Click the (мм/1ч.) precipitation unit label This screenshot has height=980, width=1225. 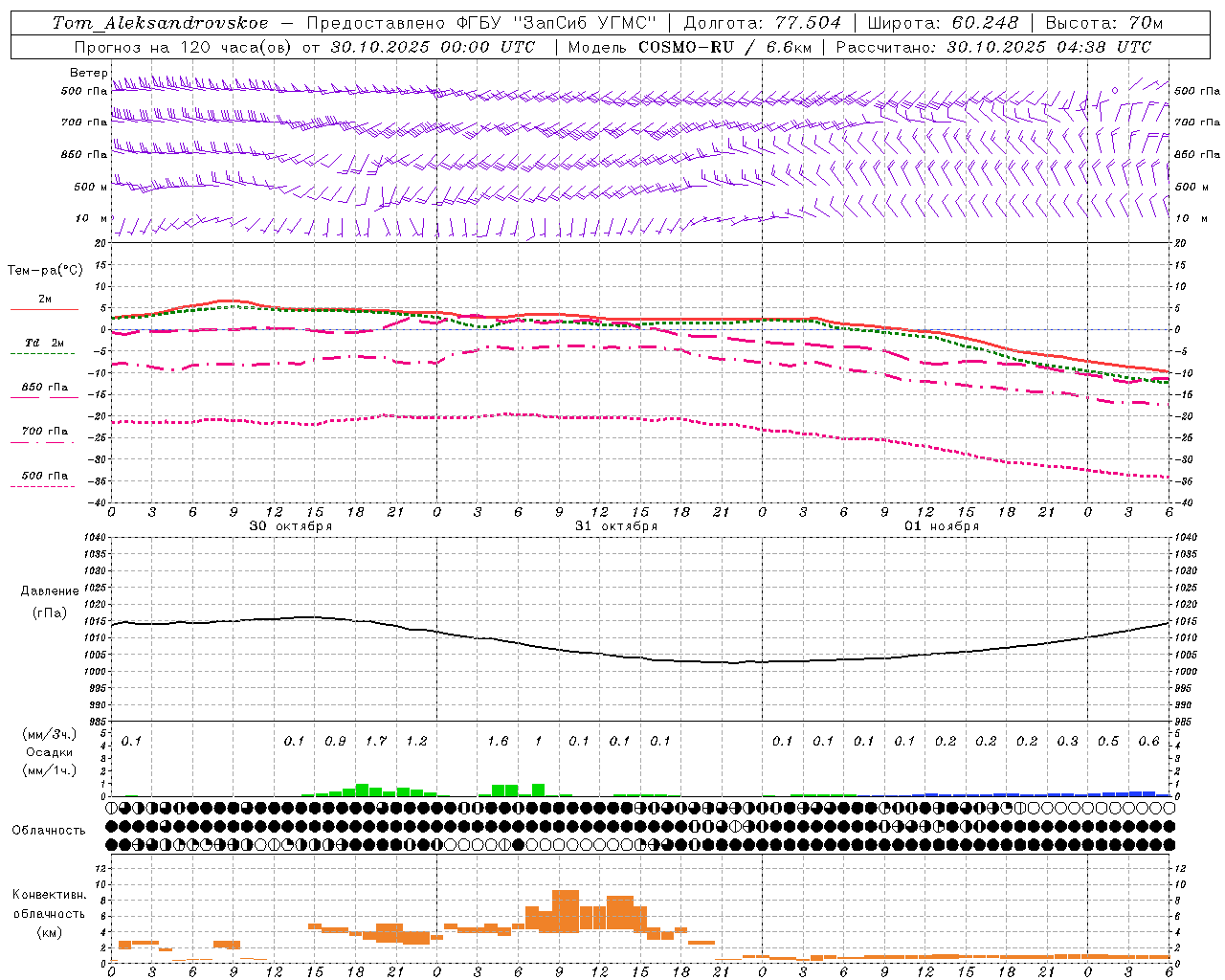pos(50,770)
